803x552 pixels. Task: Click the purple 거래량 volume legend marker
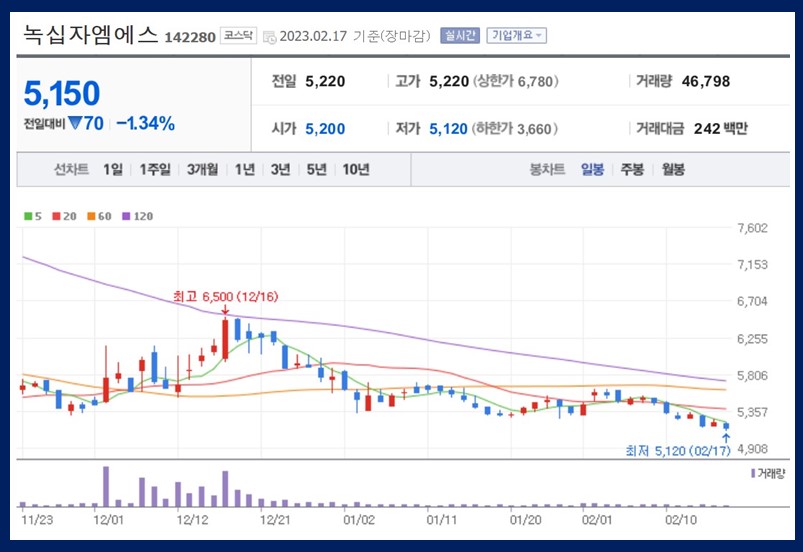(753, 473)
